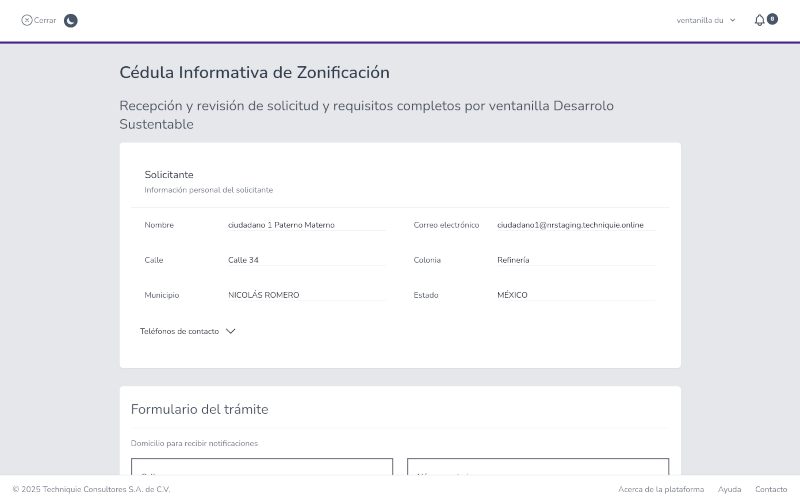Screen dimensions: 800x503
Task: Open the notifications bell icon
Action: (759, 20)
